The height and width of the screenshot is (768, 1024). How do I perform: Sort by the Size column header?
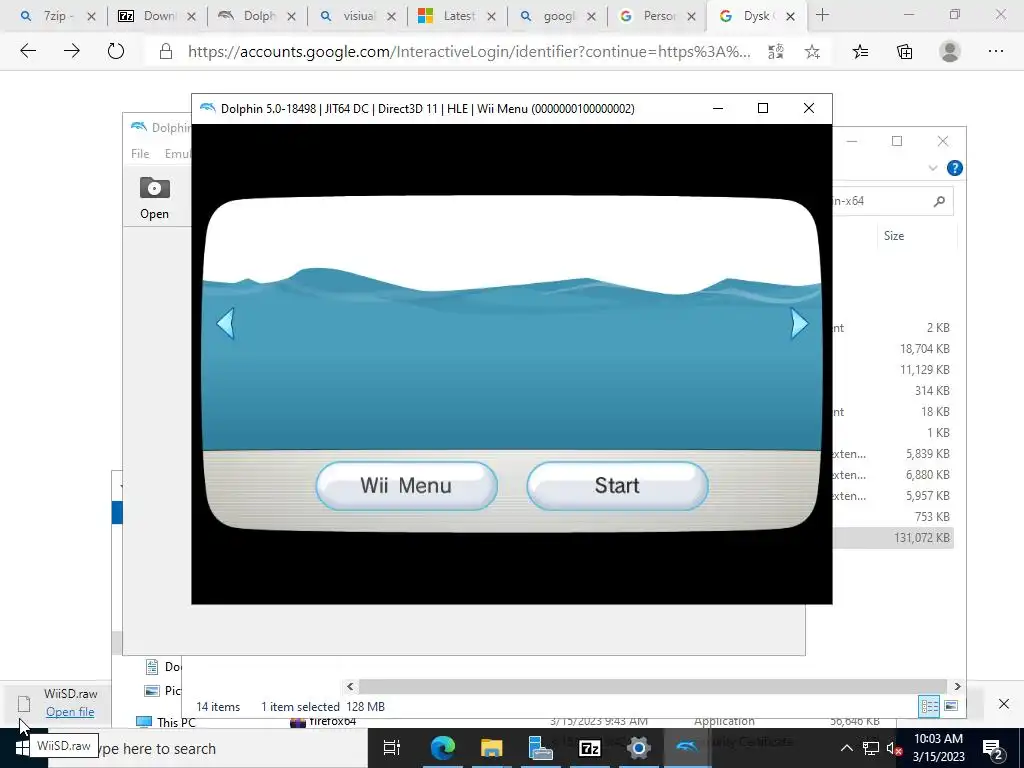893,236
